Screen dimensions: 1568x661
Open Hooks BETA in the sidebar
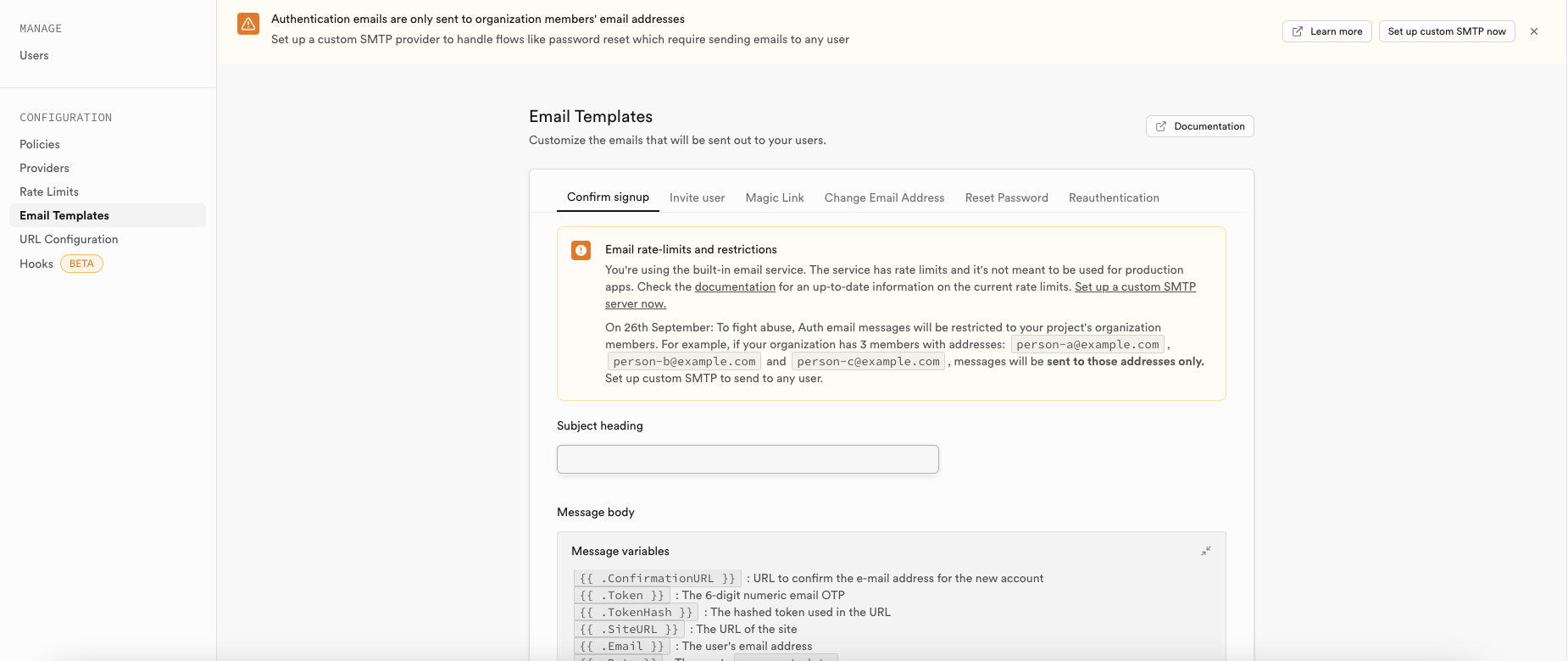37,264
